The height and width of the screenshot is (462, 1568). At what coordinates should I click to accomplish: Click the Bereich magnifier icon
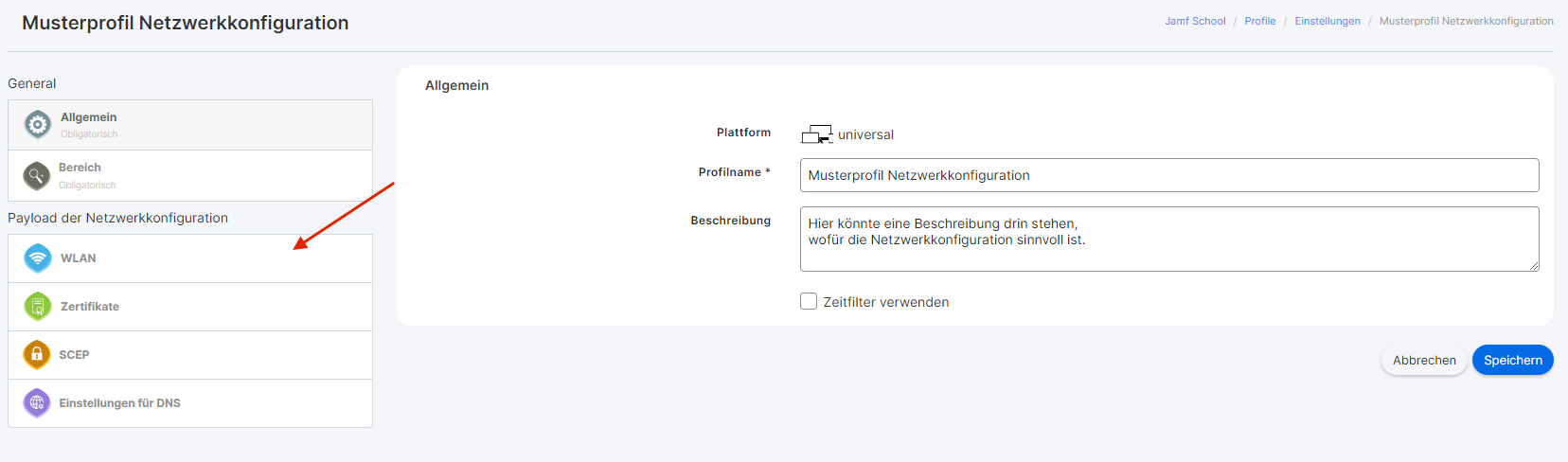pos(37,175)
